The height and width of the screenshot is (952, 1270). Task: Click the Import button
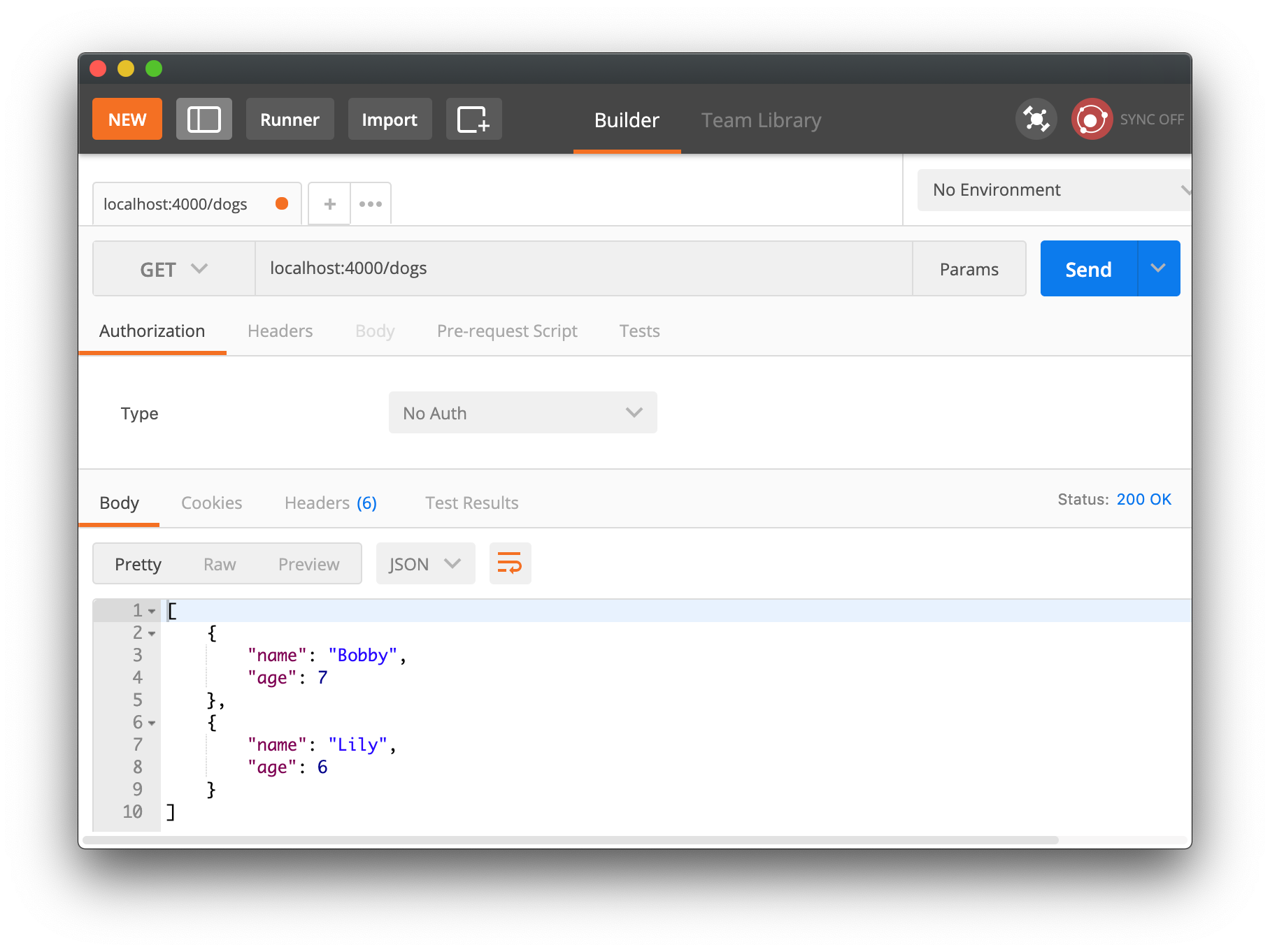tap(390, 119)
